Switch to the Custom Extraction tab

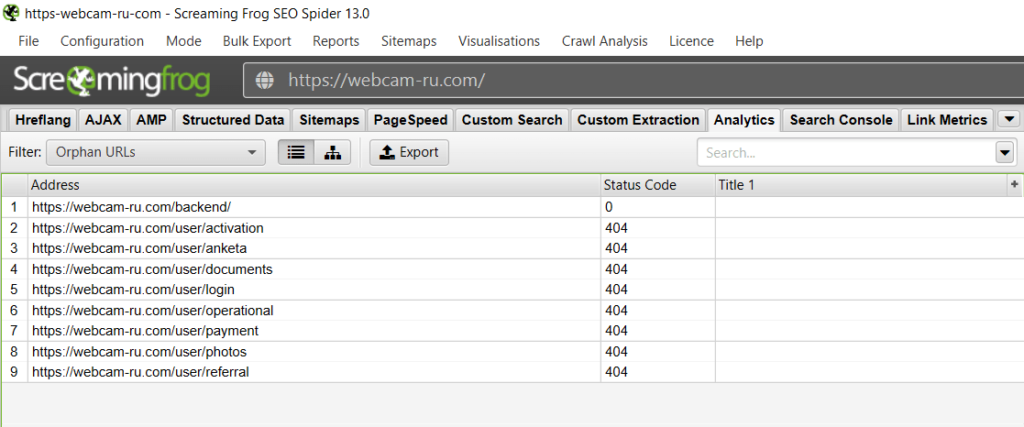pyautogui.click(x=638, y=120)
